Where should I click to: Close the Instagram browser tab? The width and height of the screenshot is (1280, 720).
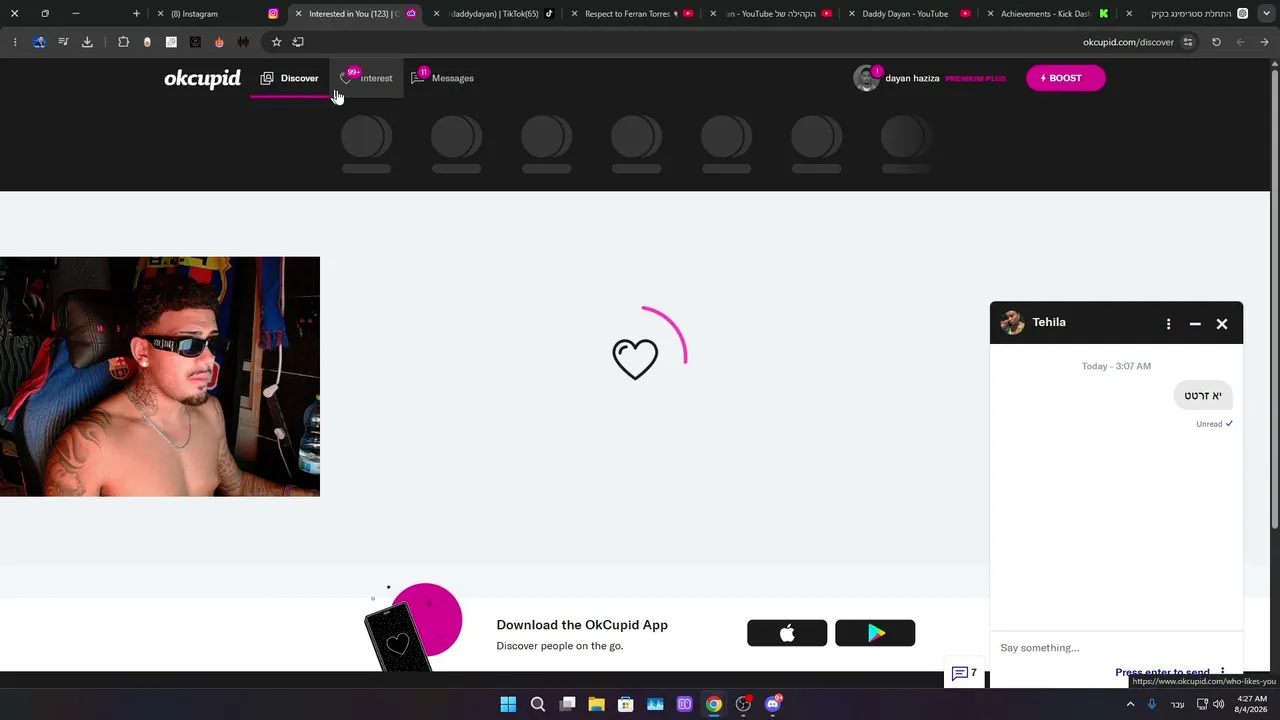point(160,14)
